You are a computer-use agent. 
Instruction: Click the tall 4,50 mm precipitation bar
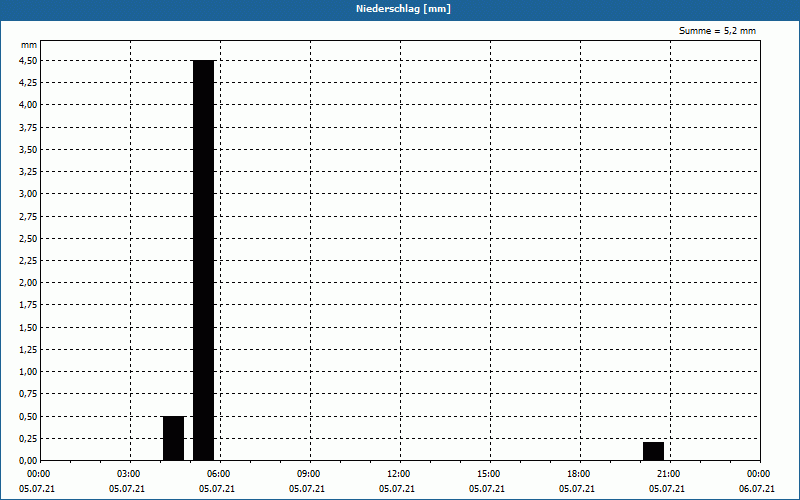[x=204, y=260]
